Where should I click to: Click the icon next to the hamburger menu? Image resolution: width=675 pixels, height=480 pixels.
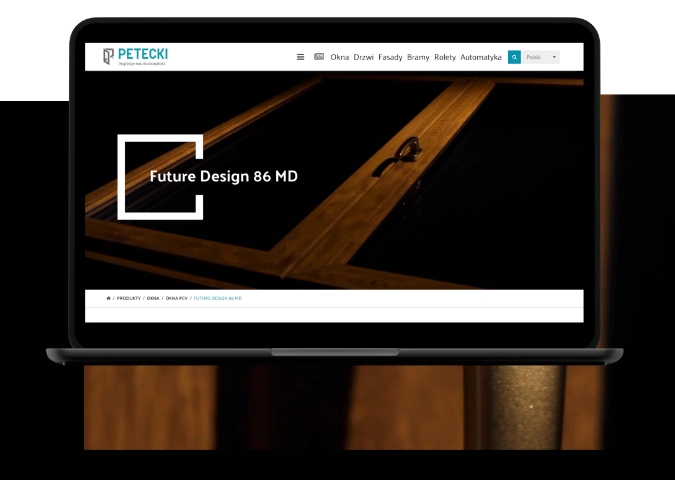pyautogui.click(x=319, y=57)
